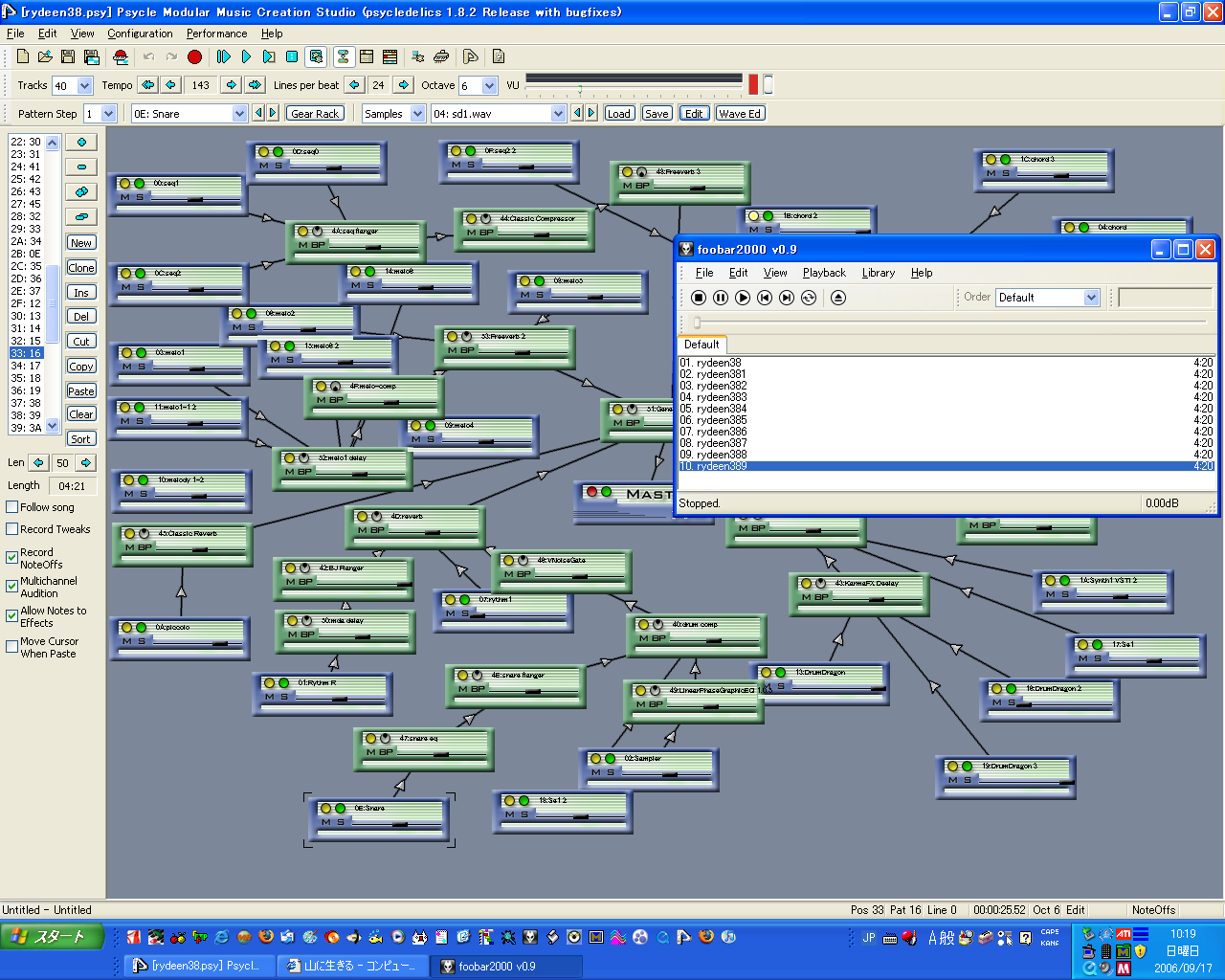Open the Performance menu in Psycle
The image size is (1225, 980).
216,33
